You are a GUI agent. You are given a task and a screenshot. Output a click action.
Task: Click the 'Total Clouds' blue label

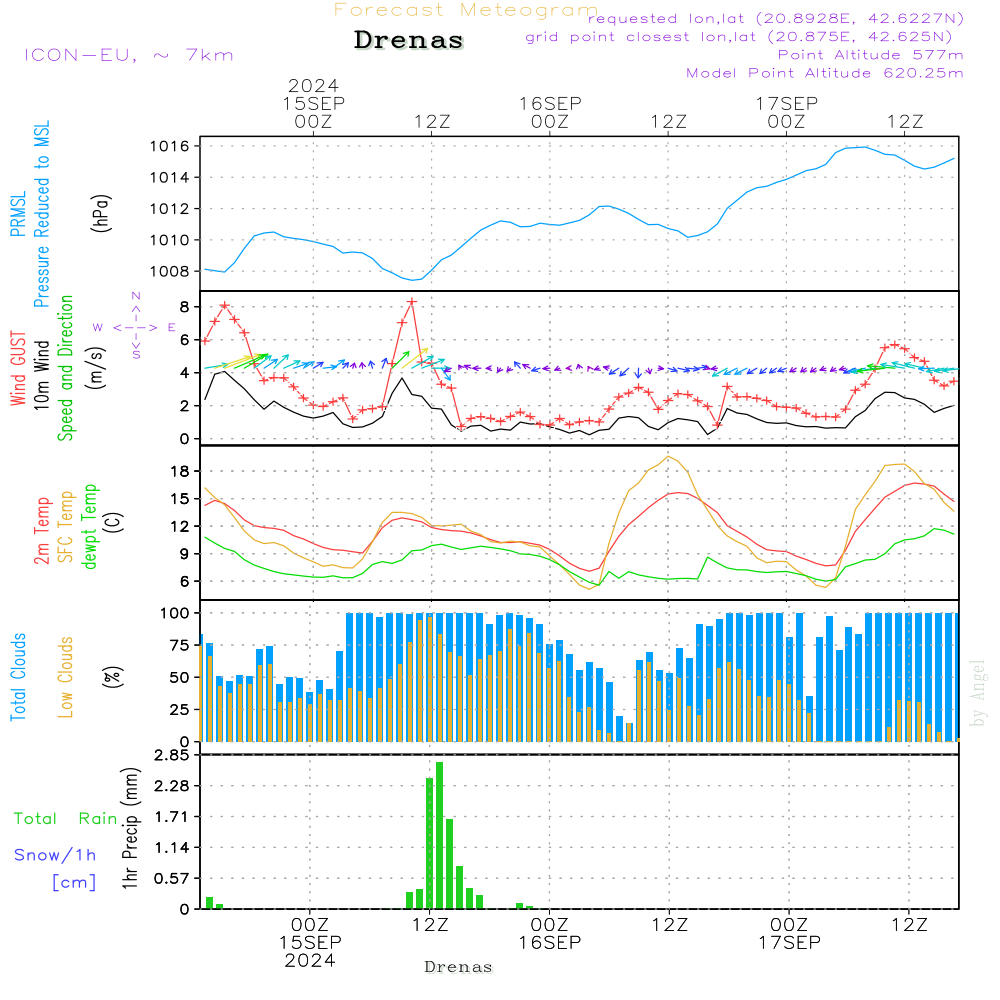click(18, 677)
